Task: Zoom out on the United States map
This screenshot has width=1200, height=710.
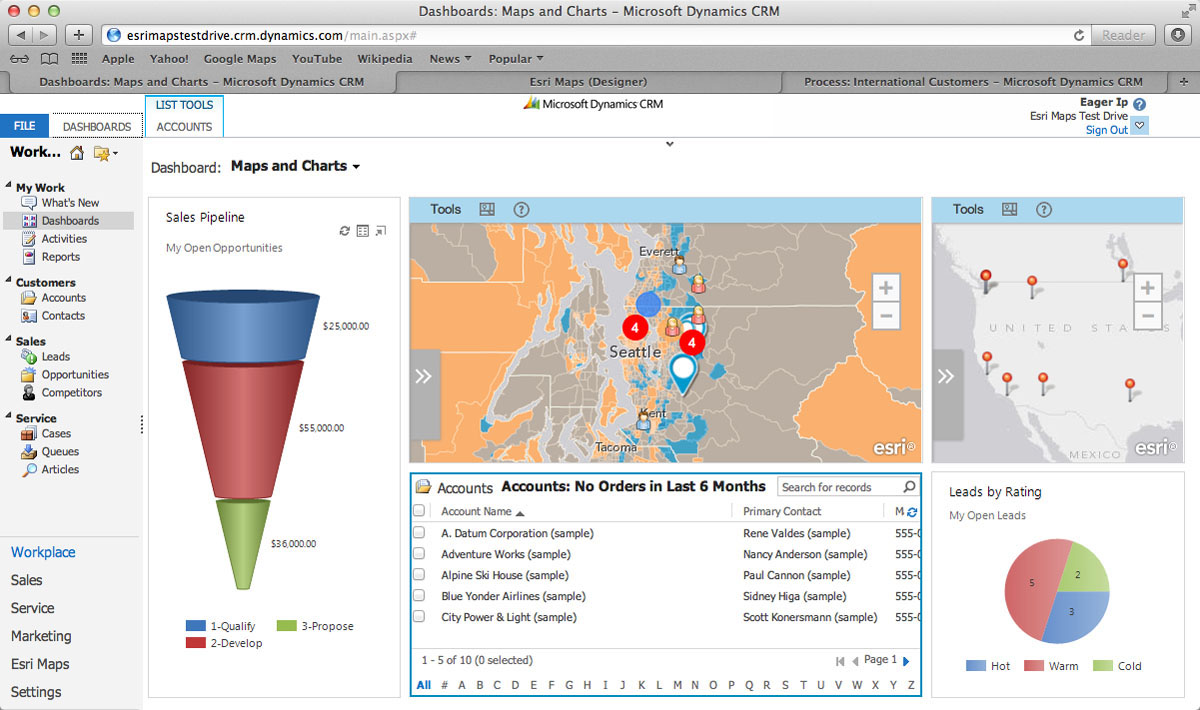Action: [1147, 316]
